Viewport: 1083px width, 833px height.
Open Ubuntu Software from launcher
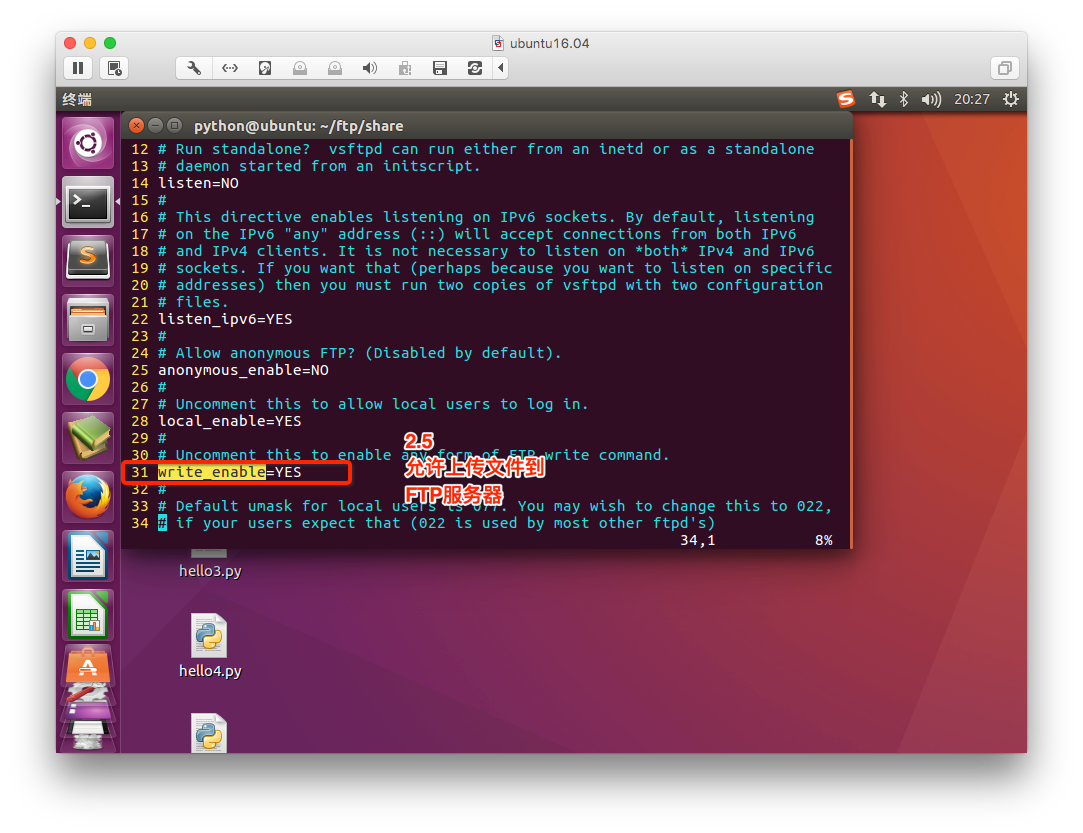[x=88, y=667]
